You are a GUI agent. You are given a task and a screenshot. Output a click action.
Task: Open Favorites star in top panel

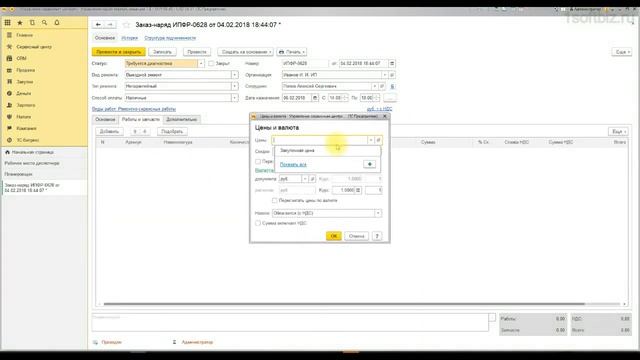click(x=20, y=23)
